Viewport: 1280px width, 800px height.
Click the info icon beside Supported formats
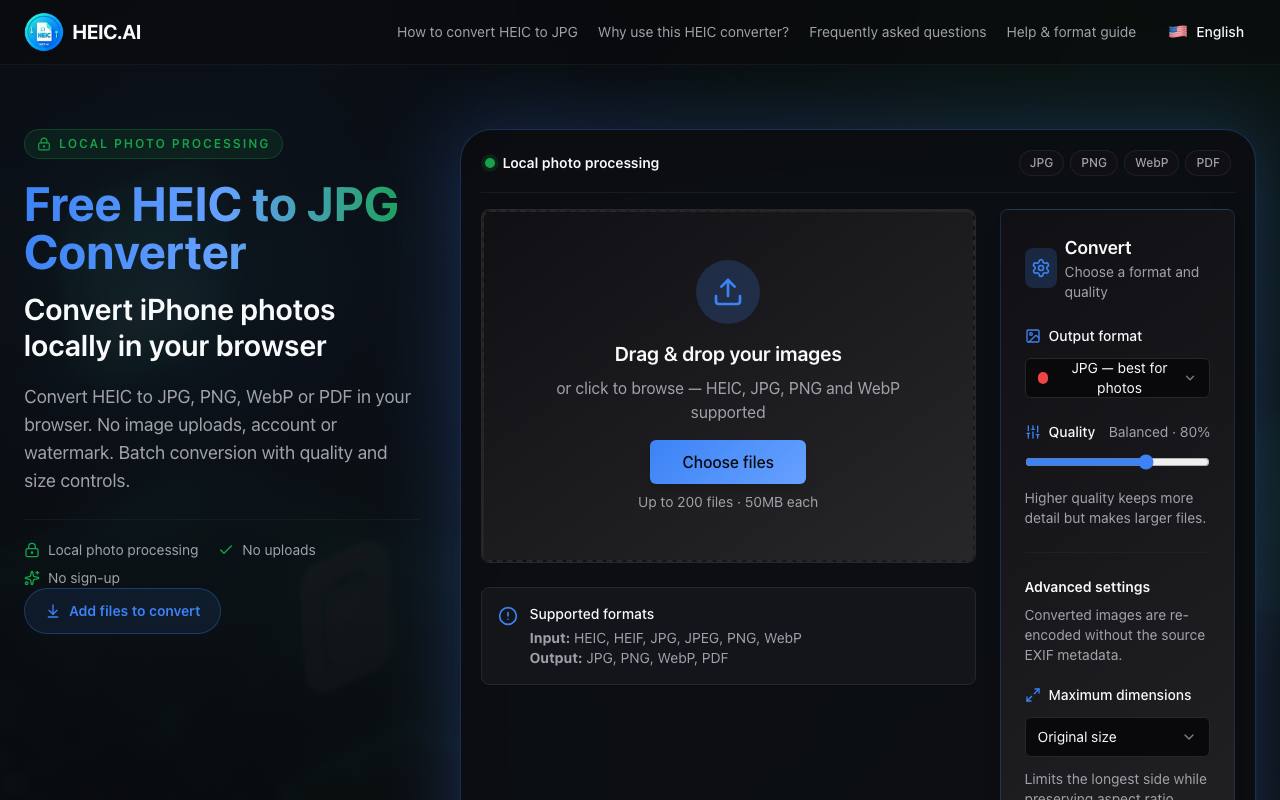508,616
